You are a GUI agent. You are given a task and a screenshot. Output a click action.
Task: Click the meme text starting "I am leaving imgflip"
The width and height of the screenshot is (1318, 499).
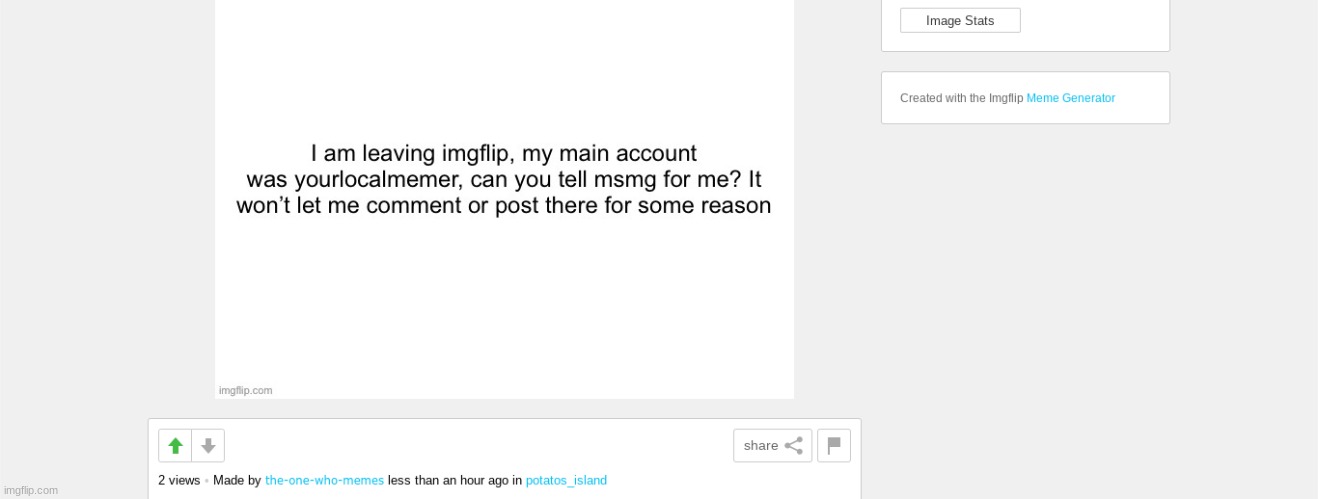[x=503, y=180]
